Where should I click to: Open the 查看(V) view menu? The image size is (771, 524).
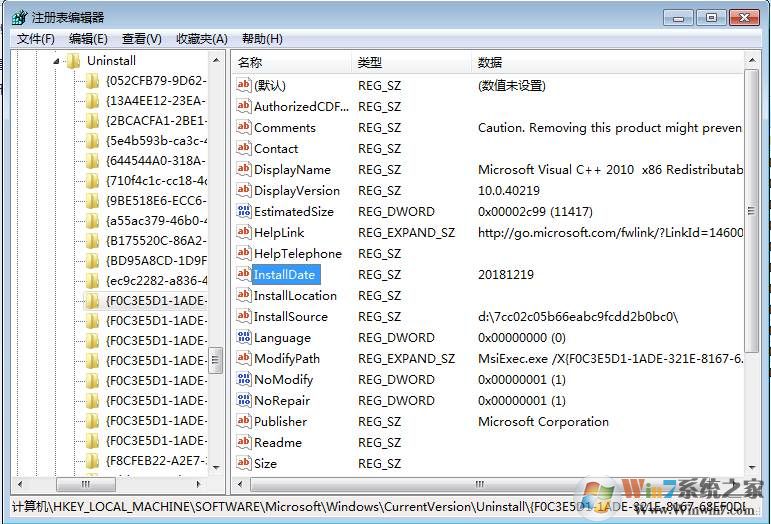click(141, 39)
